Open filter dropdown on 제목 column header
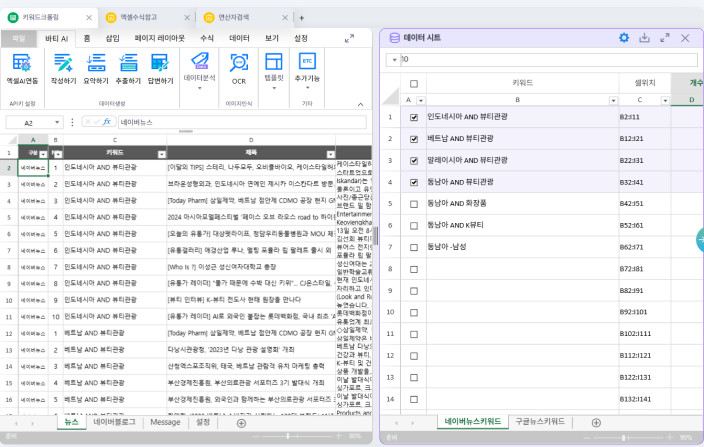704x447 pixels. tap(330, 154)
